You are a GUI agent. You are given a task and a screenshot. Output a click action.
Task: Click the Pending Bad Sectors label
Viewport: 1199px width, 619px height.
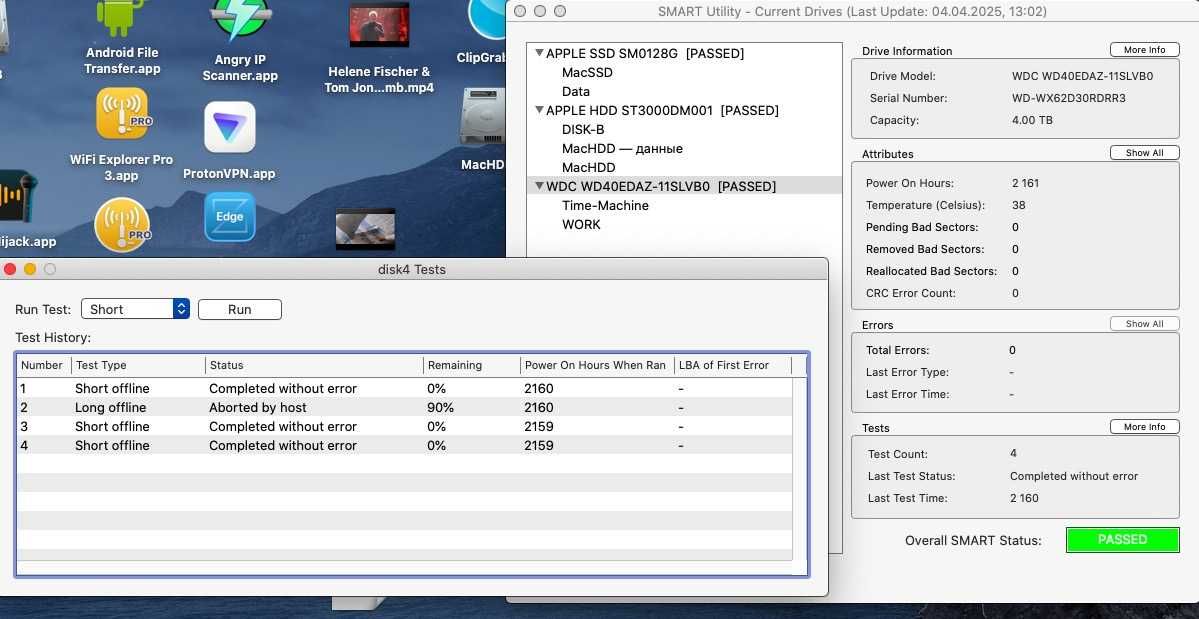(921, 227)
